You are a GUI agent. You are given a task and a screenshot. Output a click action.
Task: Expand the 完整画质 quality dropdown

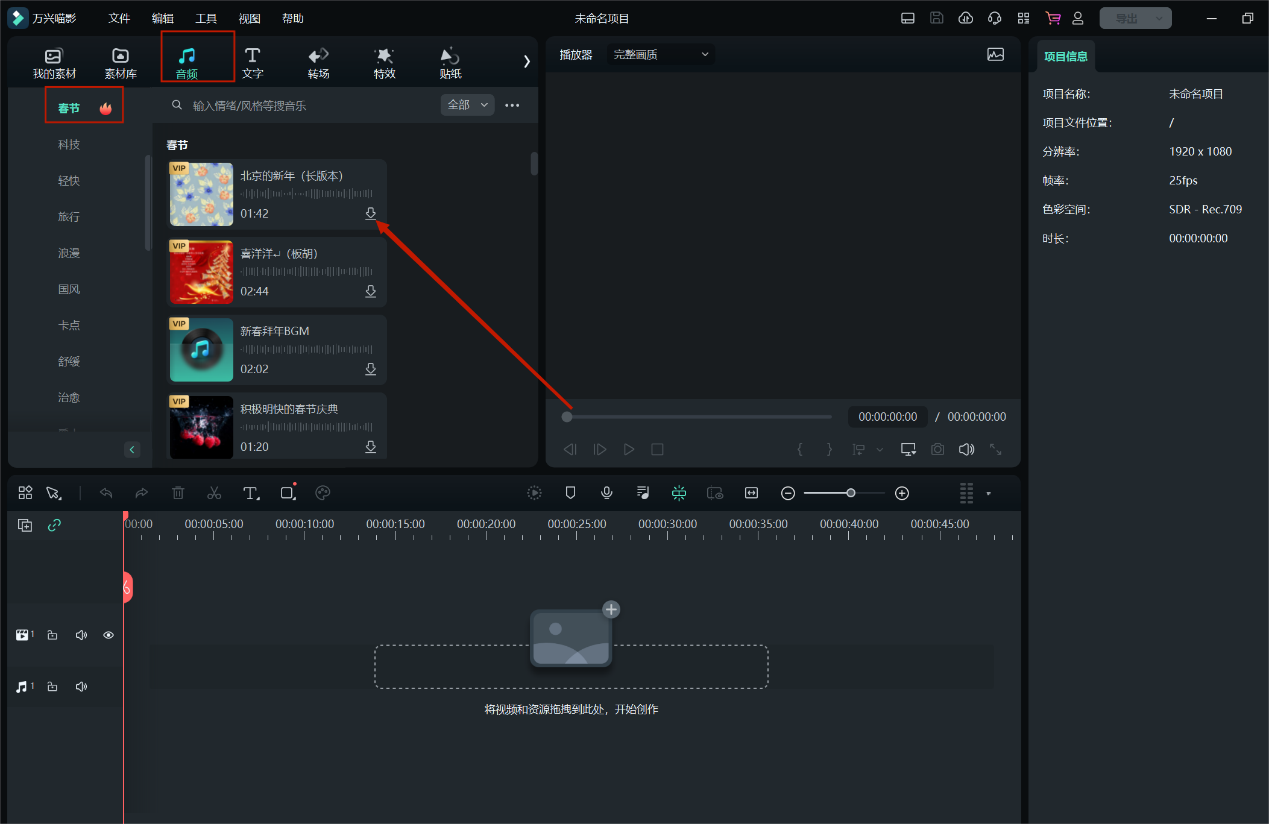tap(661, 54)
